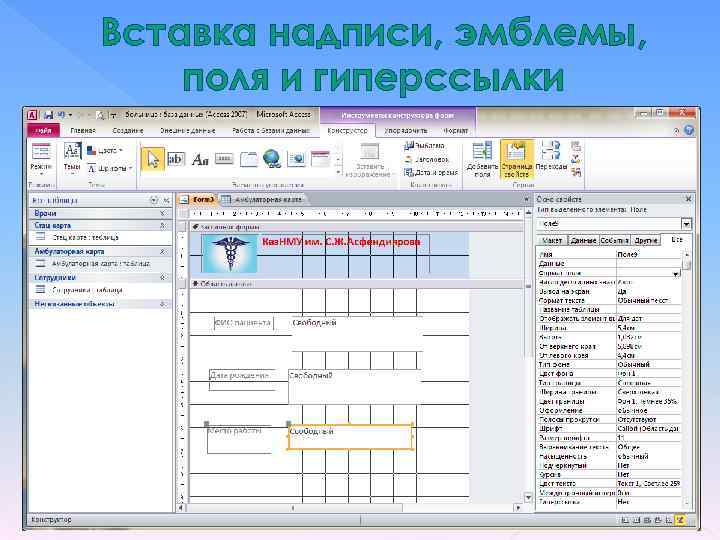Switch to the Form3 document tab
720x540 pixels.
point(198,199)
